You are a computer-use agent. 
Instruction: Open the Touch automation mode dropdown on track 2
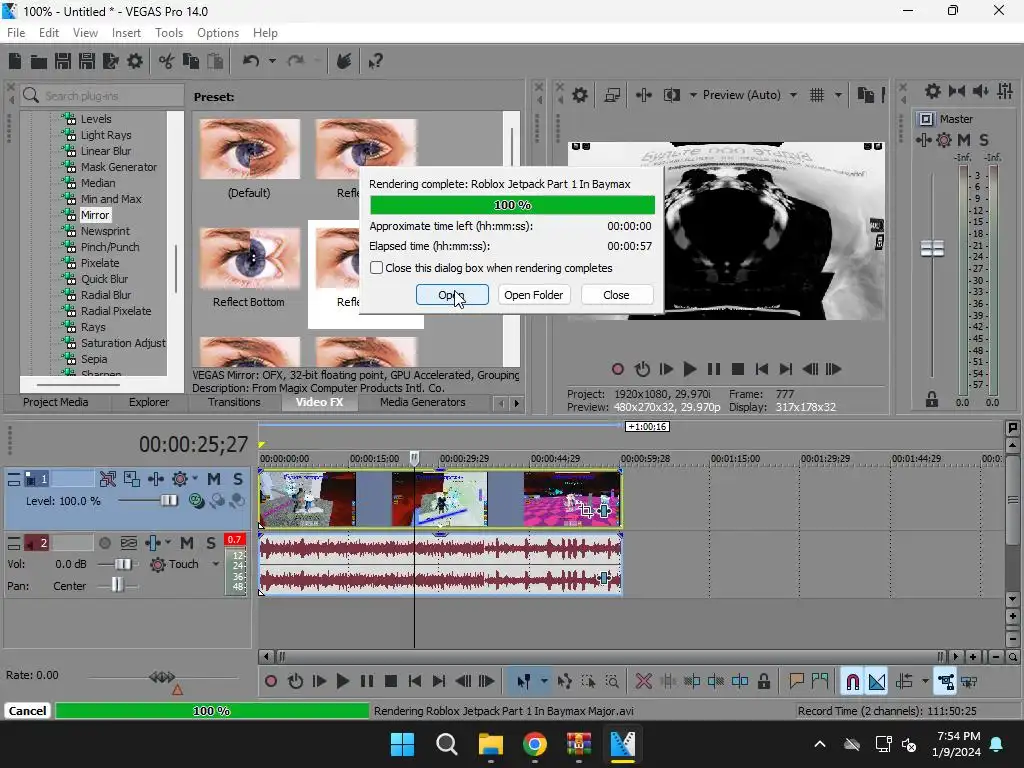[x=216, y=564]
